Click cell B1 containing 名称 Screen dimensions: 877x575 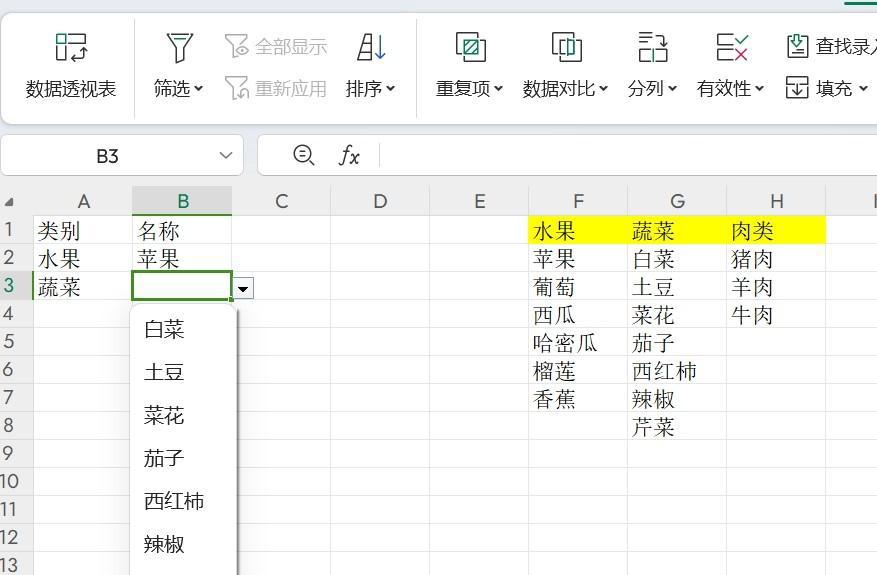pyautogui.click(x=182, y=230)
